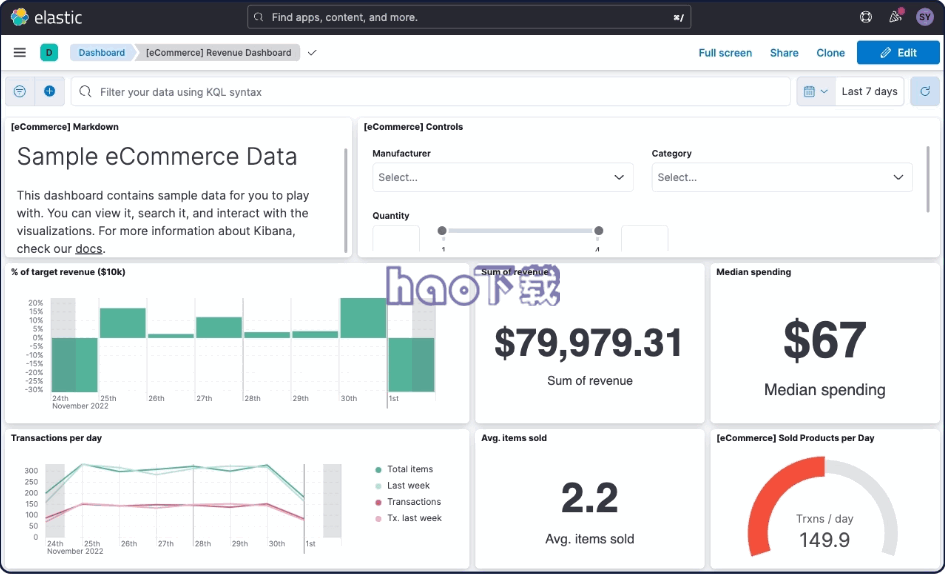
Task: Click the Dashboard breadcrumb
Action: coord(102,53)
